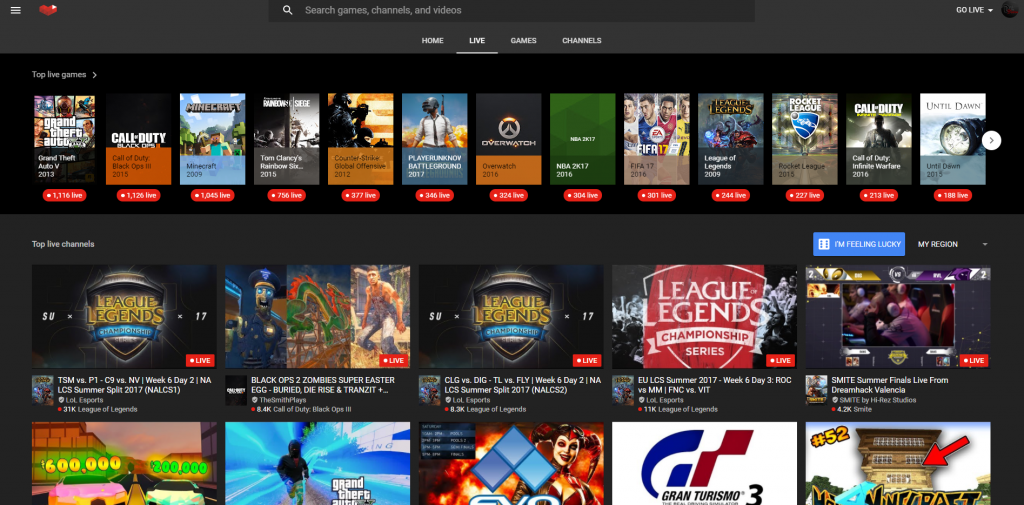Switch to the GAMES tab
This screenshot has height=505, width=1024.
(x=523, y=41)
